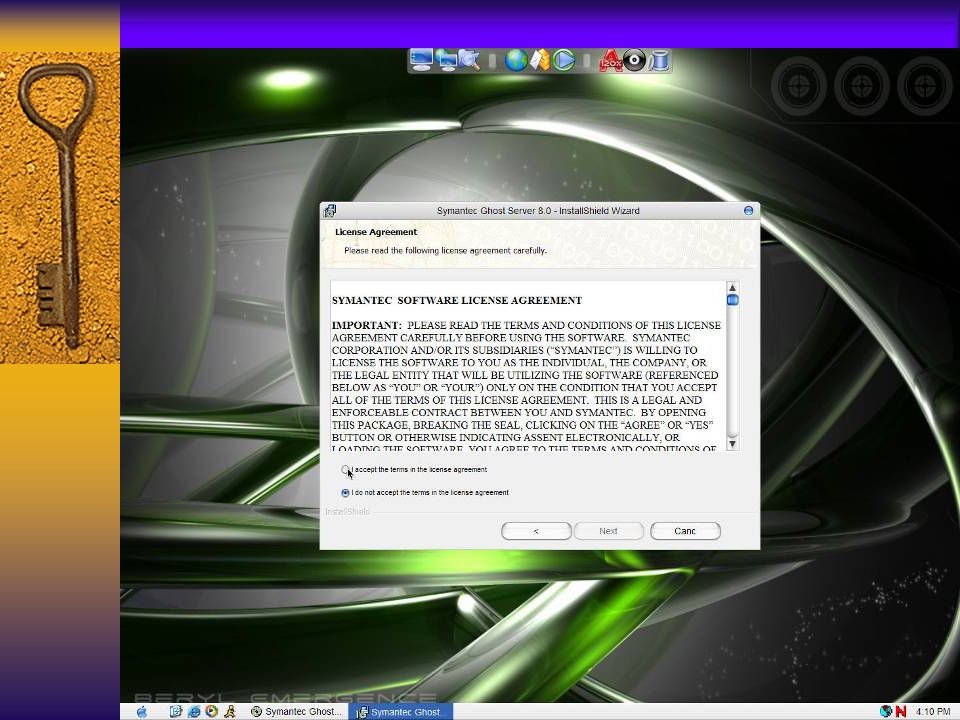Viewport: 960px width, 720px height.
Task: Click the globe icon in system tray
Action: coord(885,711)
